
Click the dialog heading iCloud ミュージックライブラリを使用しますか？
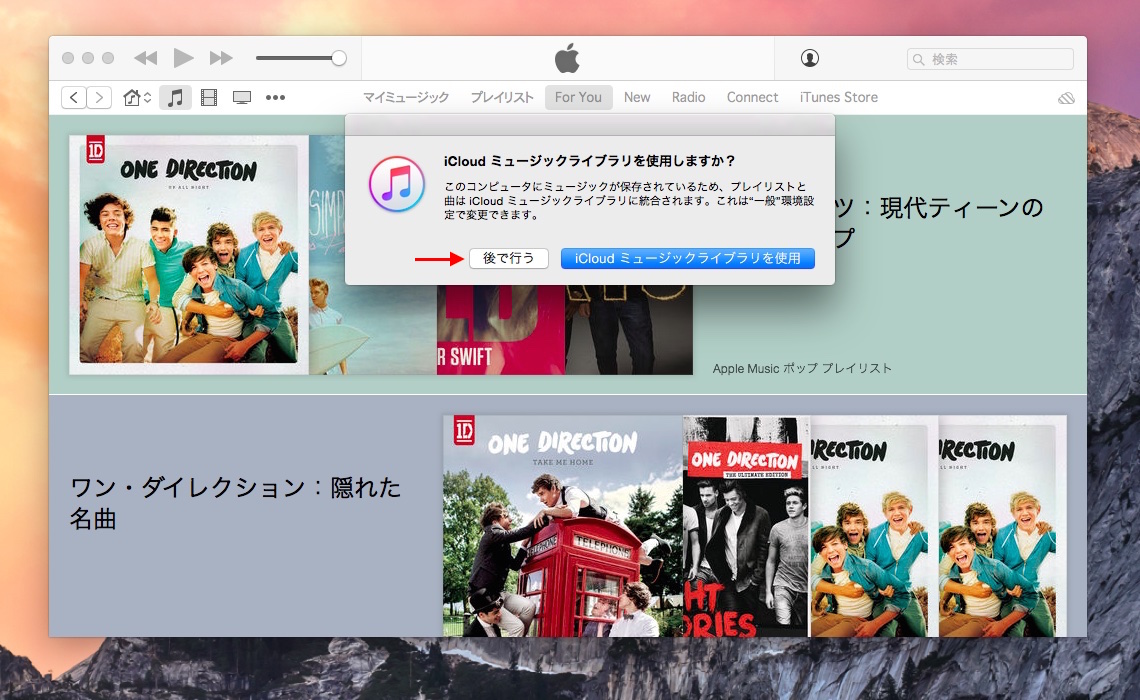click(x=590, y=161)
